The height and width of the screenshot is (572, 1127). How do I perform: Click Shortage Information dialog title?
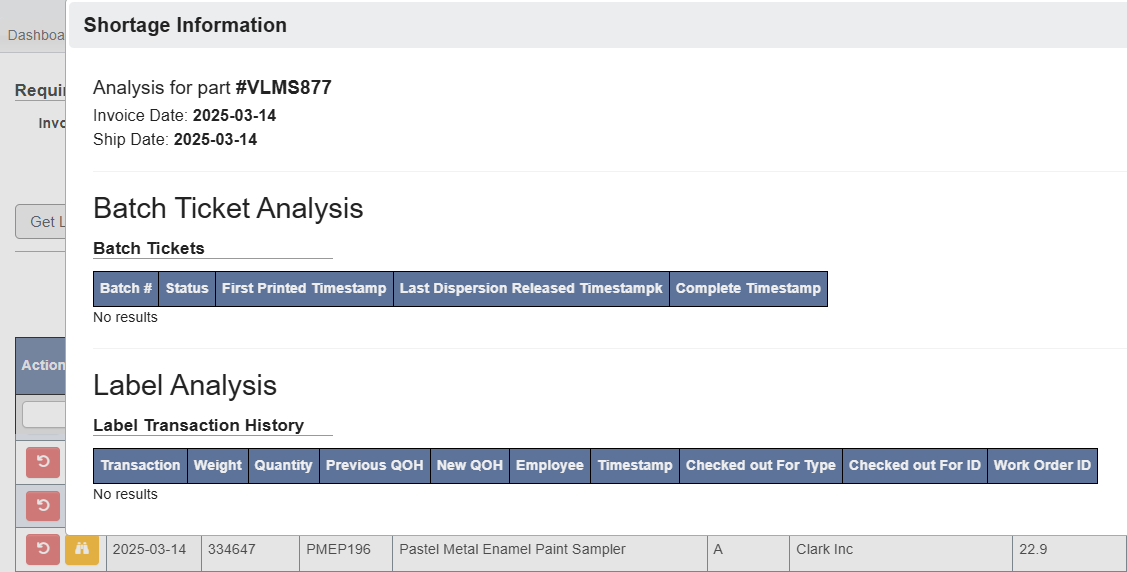[x=185, y=25]
